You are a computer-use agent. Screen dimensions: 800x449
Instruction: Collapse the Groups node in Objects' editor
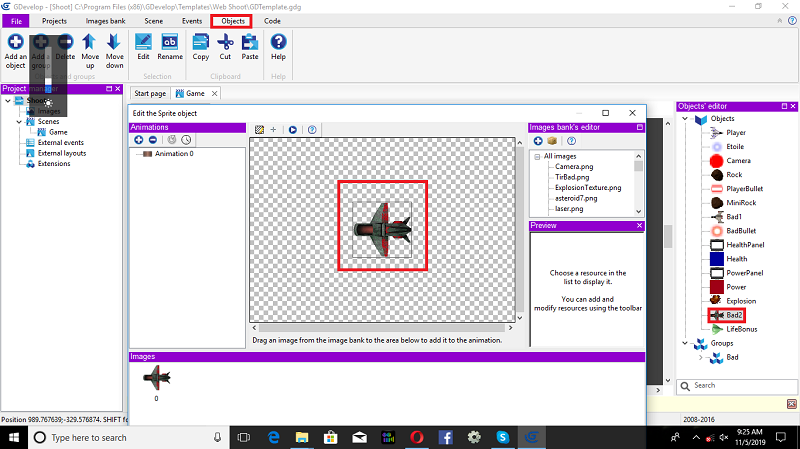[685, 343]
